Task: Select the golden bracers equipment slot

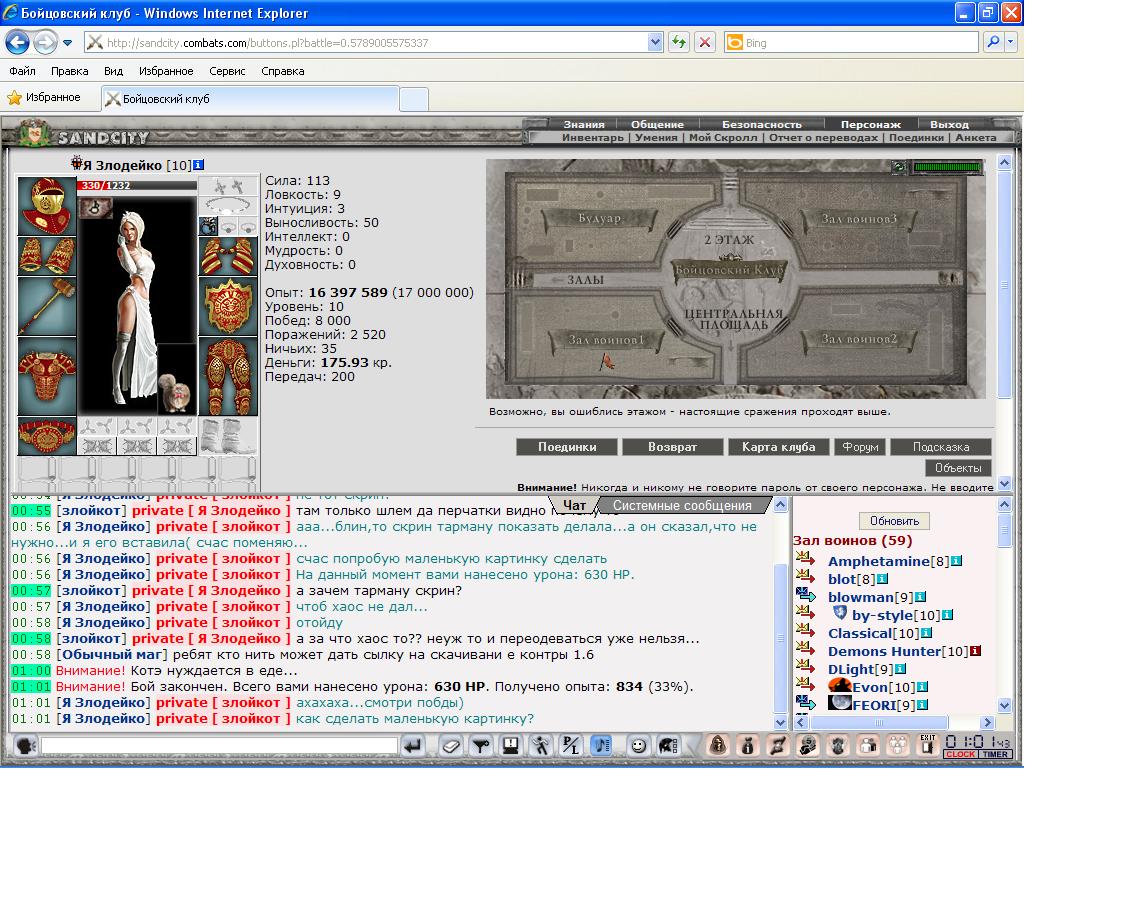Action: 47,255
